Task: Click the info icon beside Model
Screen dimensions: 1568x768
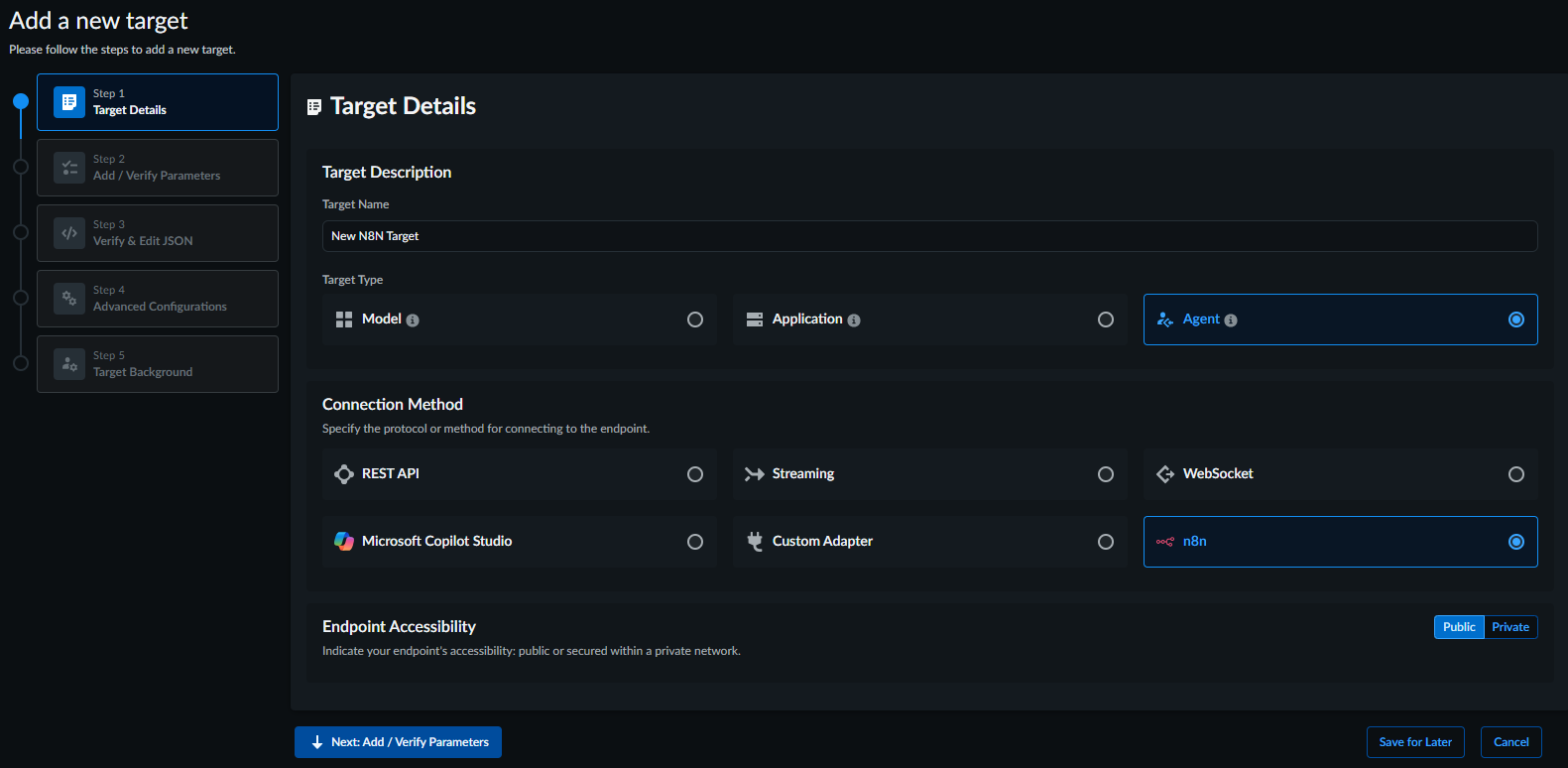Action: [x=413, y=320]
